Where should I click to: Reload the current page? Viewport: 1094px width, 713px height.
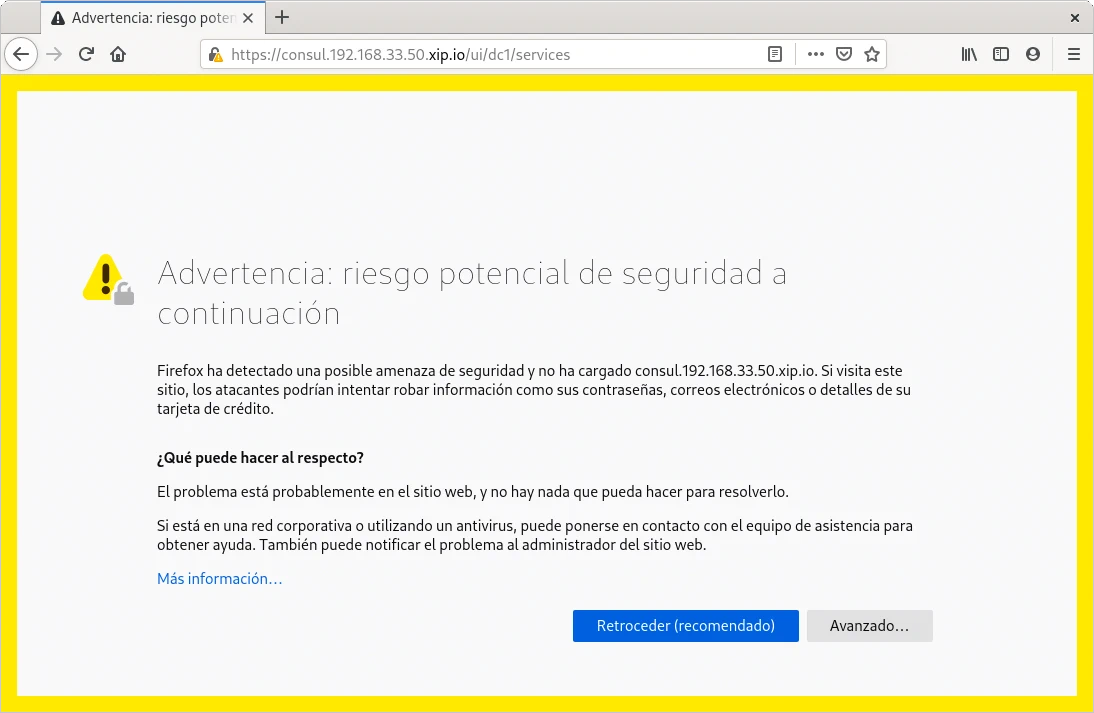[x=86, y=54]
